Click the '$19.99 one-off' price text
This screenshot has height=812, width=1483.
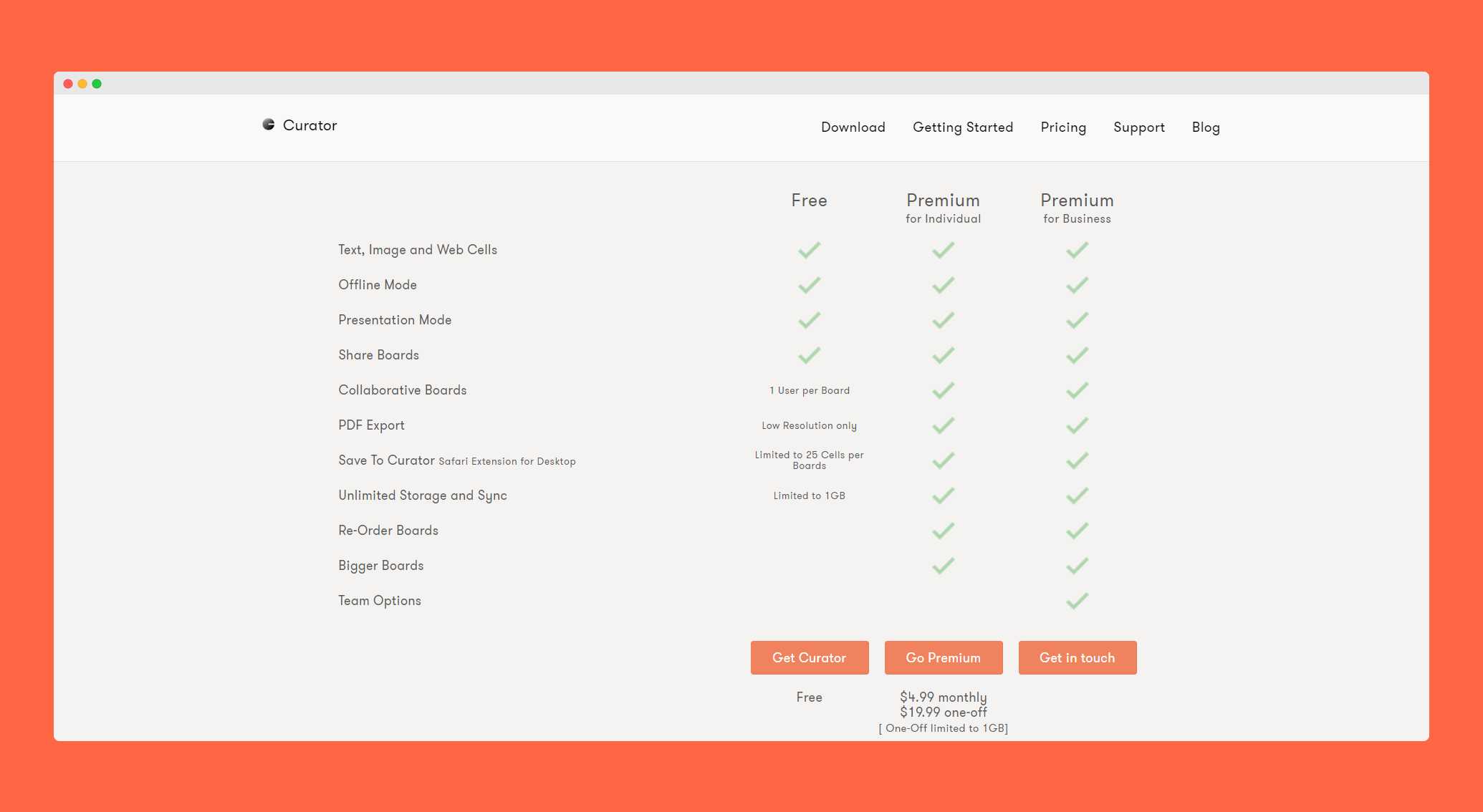point(944,712)
